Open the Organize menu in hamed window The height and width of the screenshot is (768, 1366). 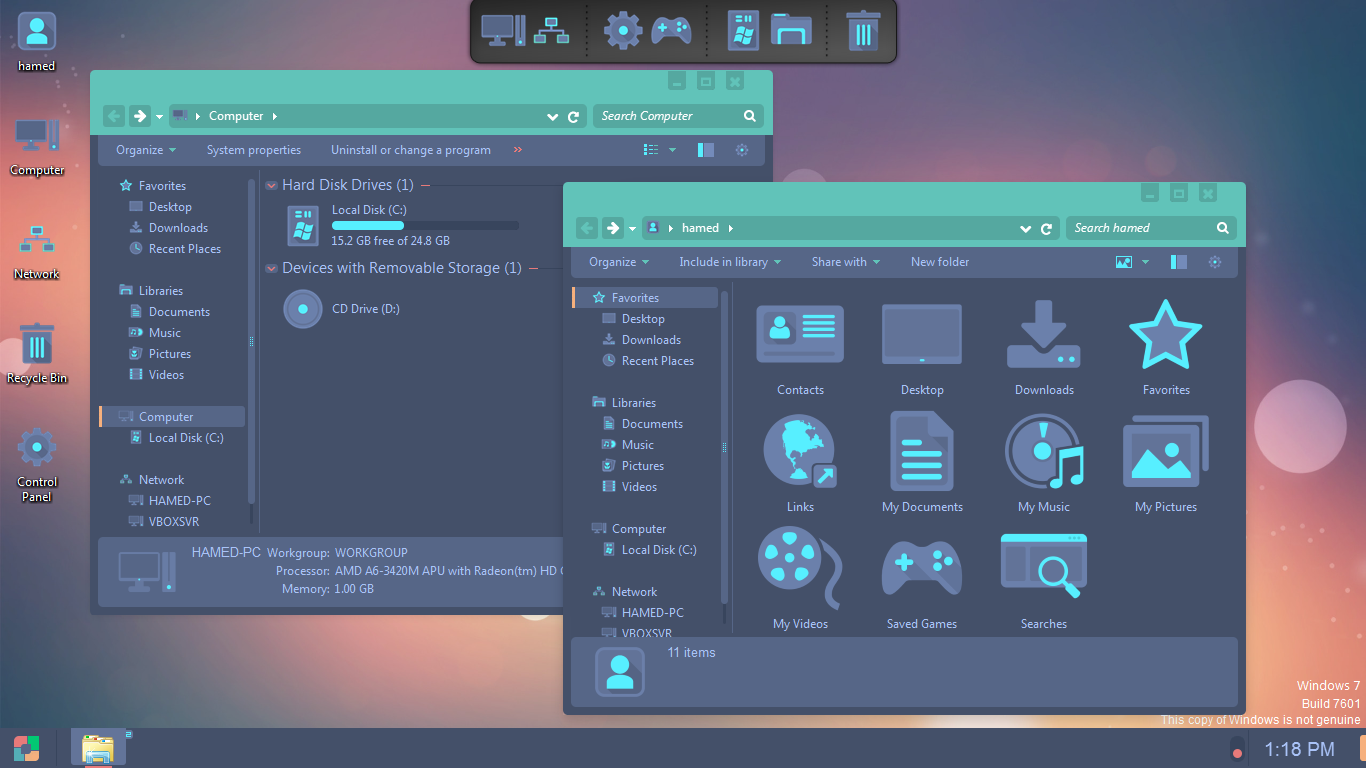(x=618, y=262)
